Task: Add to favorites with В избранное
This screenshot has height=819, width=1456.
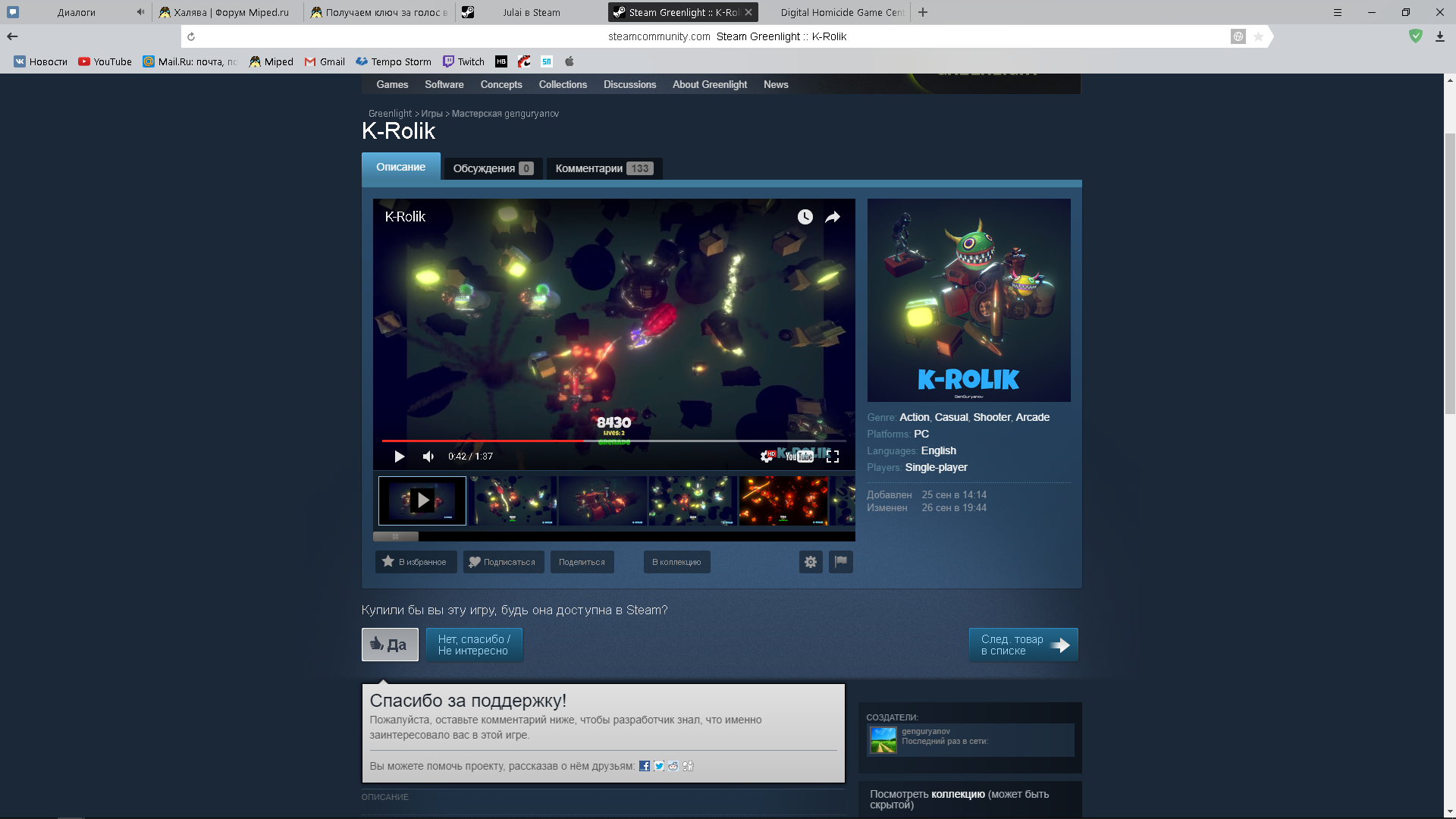Action: (x=416, y=562)
